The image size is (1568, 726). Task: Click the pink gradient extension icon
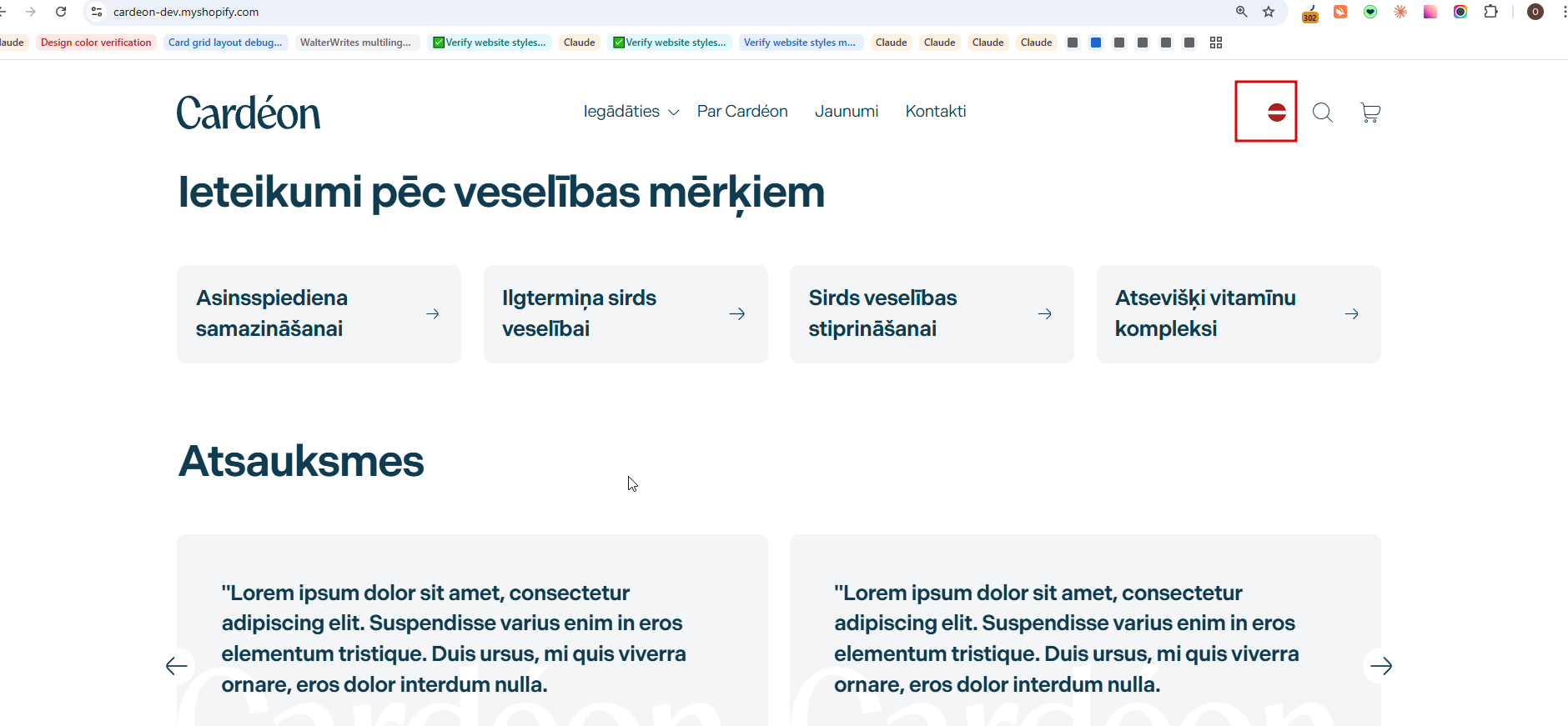click(1430, 12)
